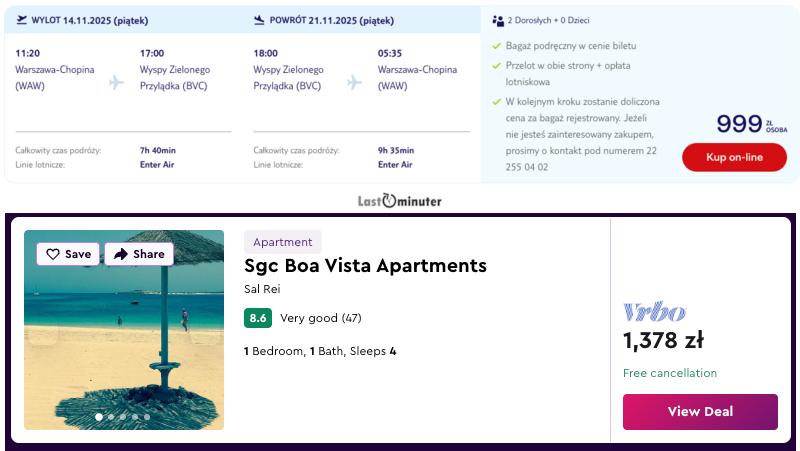The width and height of the screenshot is (800, 451).
Task: Click the departure plane takeoff icon
Action: click(22, 19)
